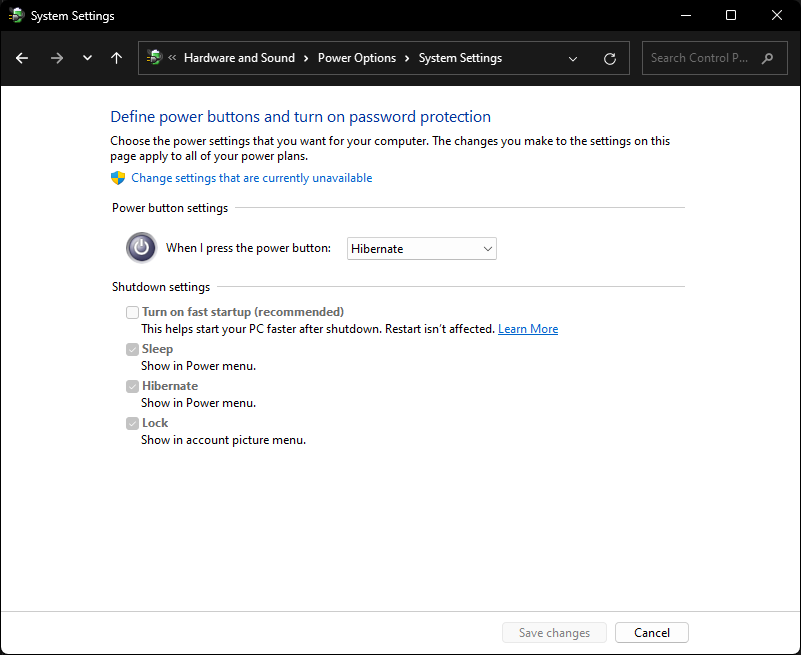Maximize the System Settings window

tap(731, 15)
